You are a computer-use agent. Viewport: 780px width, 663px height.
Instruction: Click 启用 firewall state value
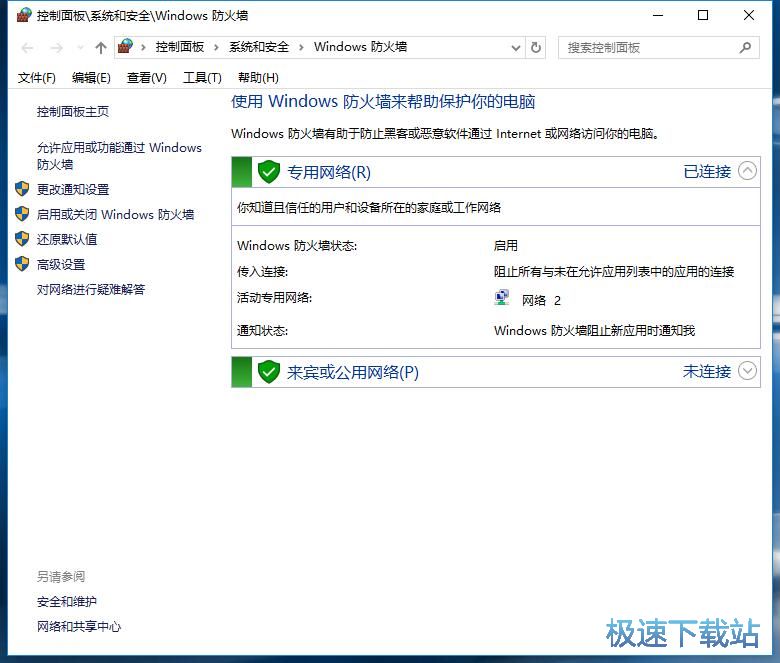[505, 245]
